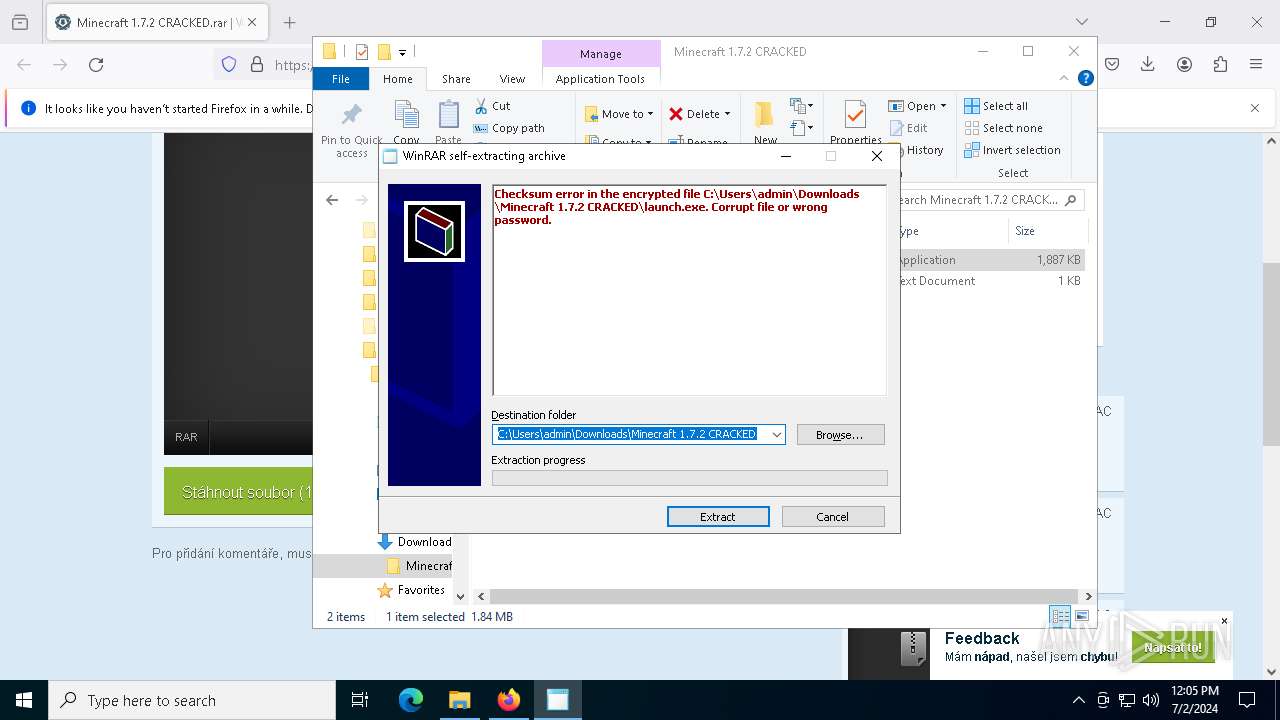The width and height of the screenshot is (1280, 720).
Task: Collapse the Explorer ribbon with chevron
Action: [x=1065, y=78]
